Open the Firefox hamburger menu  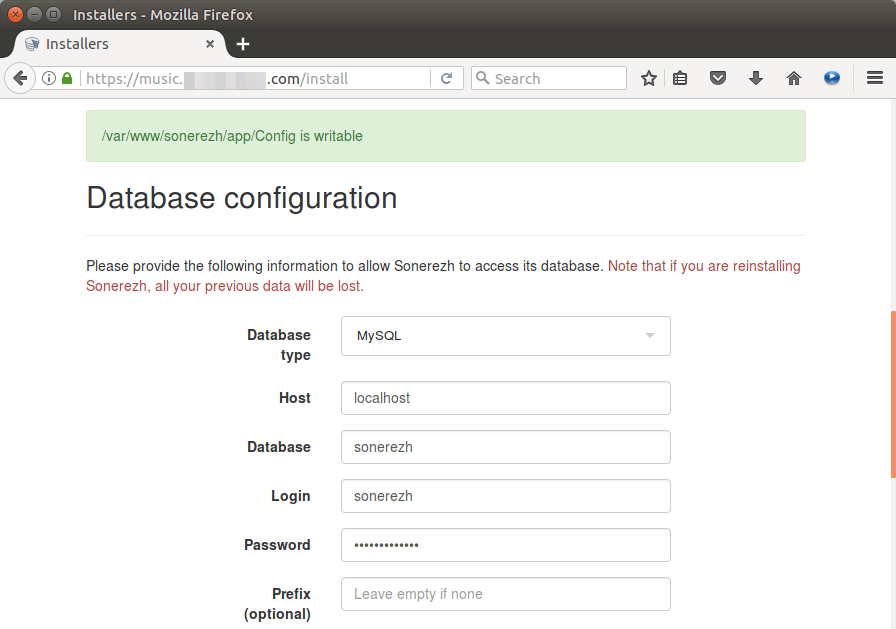point(874,78)
